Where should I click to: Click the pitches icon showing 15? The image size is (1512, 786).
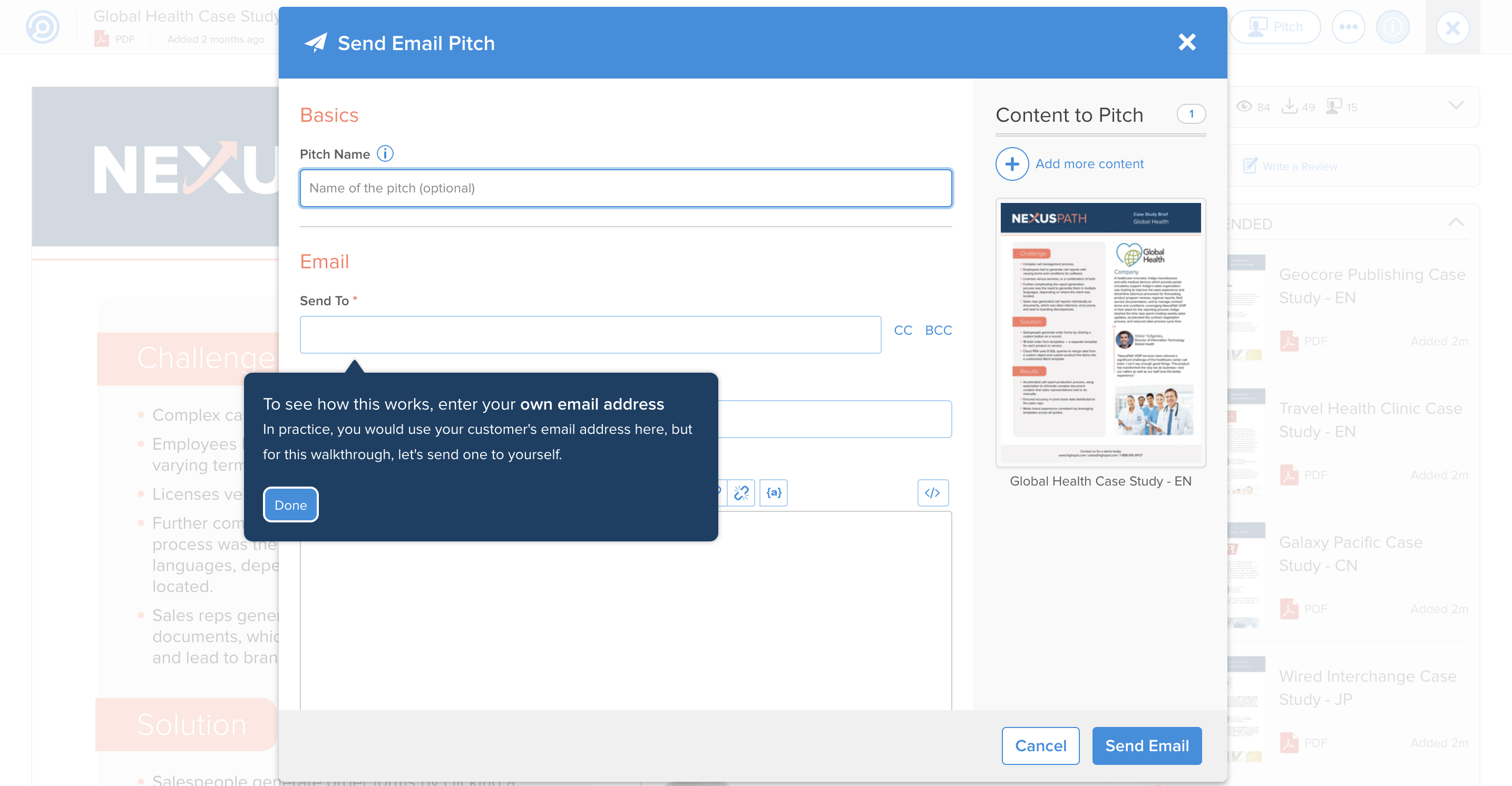1333,106
